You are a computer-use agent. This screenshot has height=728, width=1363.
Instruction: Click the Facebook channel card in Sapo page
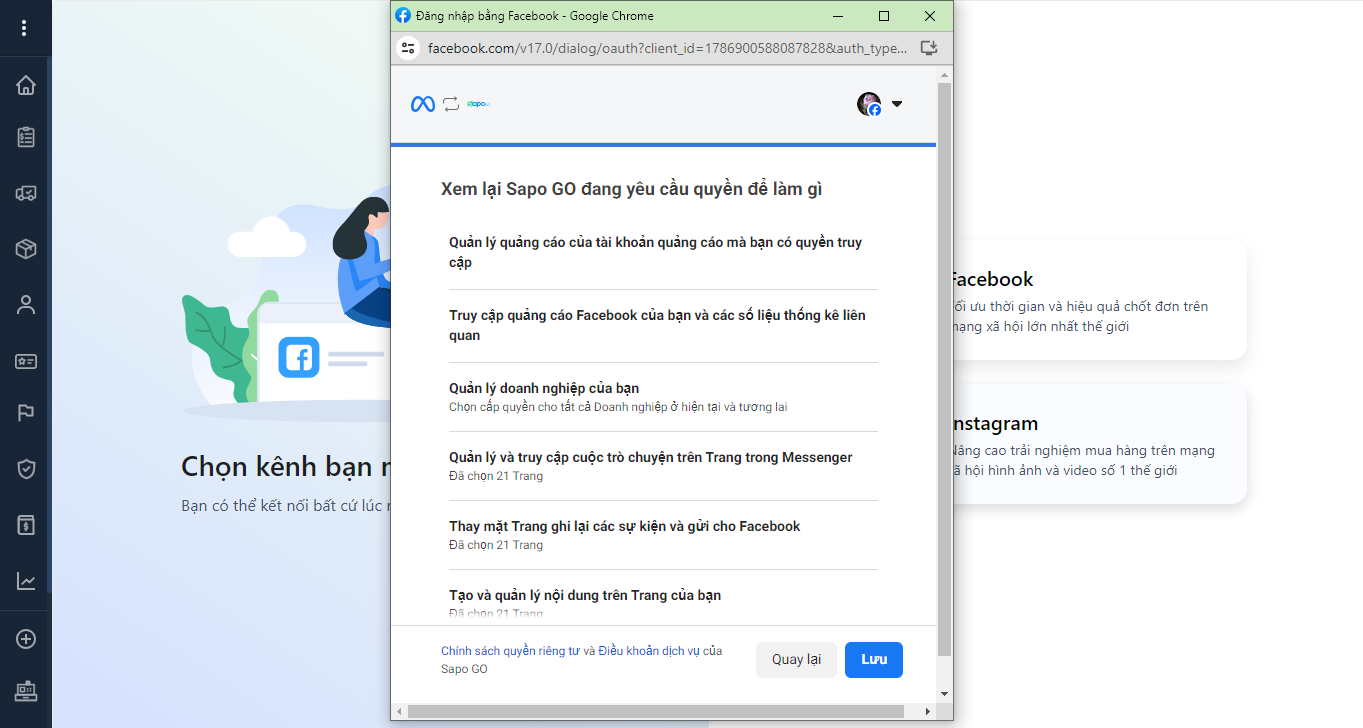(x=1100, y=300)
